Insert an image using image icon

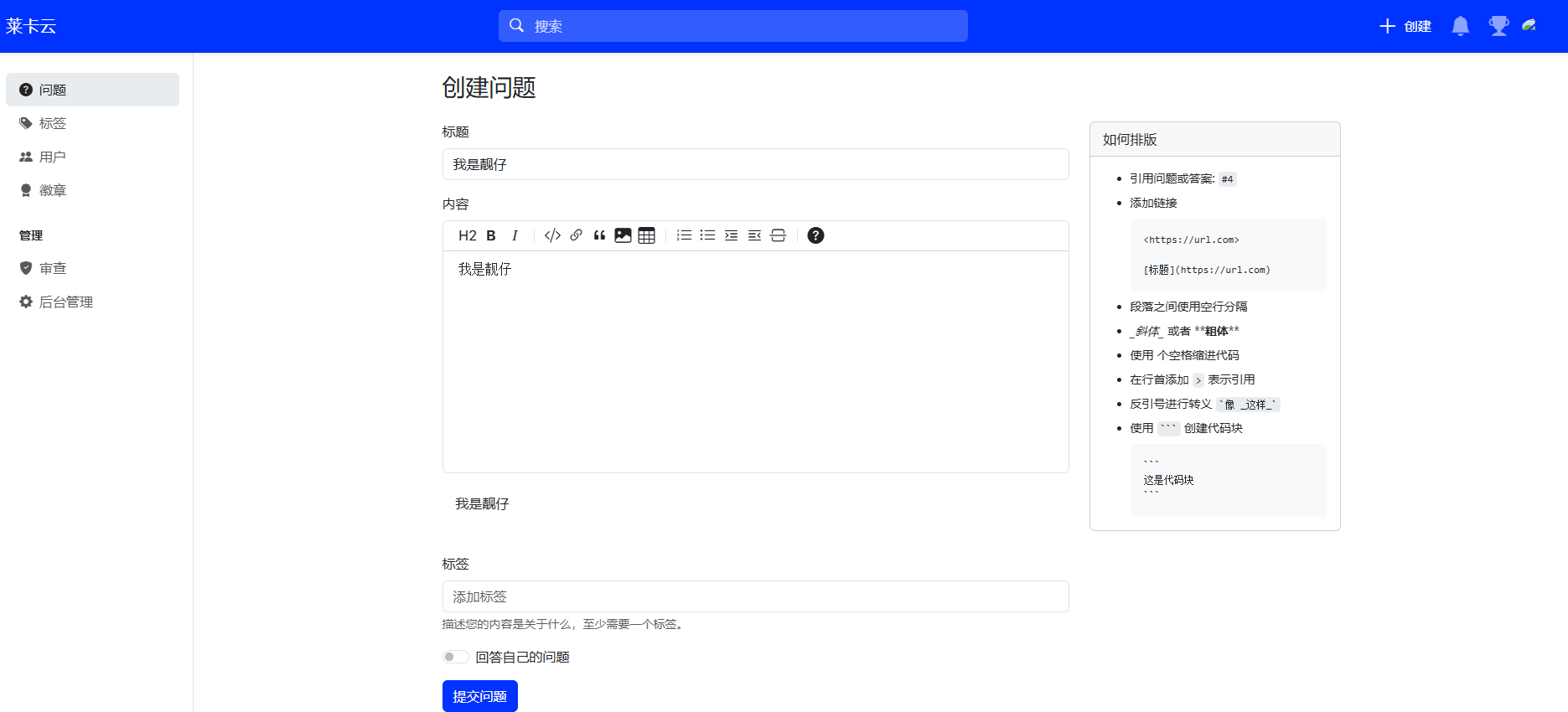(623, 235)
